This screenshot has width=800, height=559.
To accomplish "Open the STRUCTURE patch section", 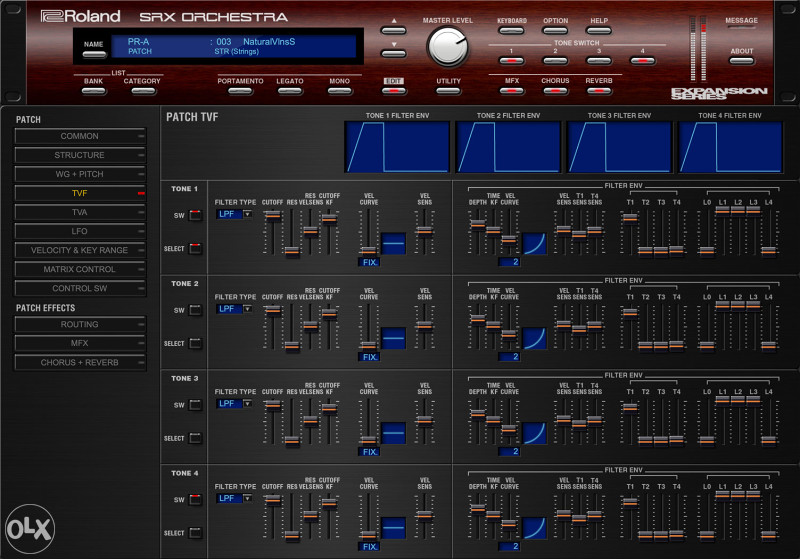I will 80,155.
